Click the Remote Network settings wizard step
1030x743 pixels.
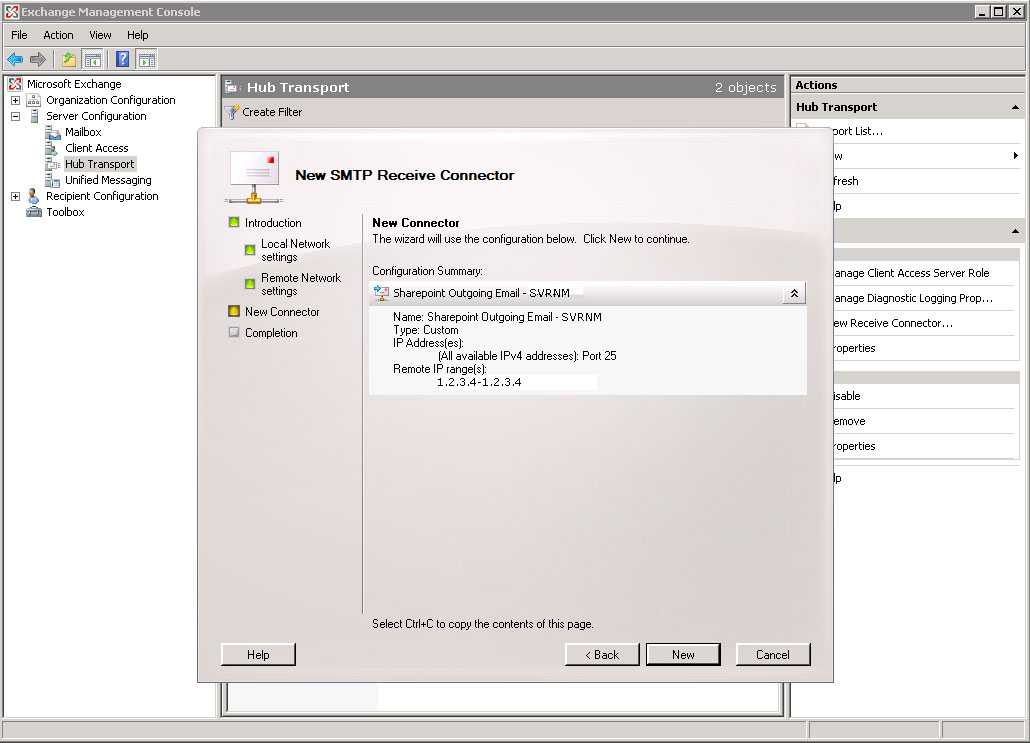301,284
